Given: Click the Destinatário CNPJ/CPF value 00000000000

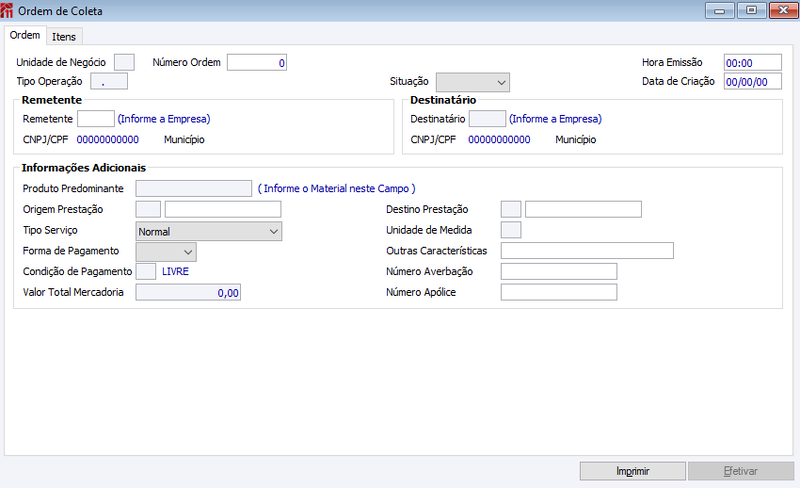Looking at the screenshot, I should coord(499,139).
